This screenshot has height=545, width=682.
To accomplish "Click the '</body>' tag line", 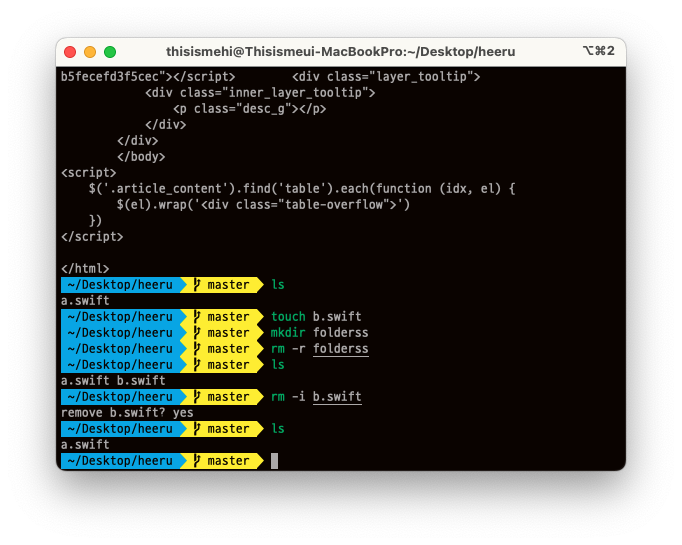I will (x=141, y=157).
